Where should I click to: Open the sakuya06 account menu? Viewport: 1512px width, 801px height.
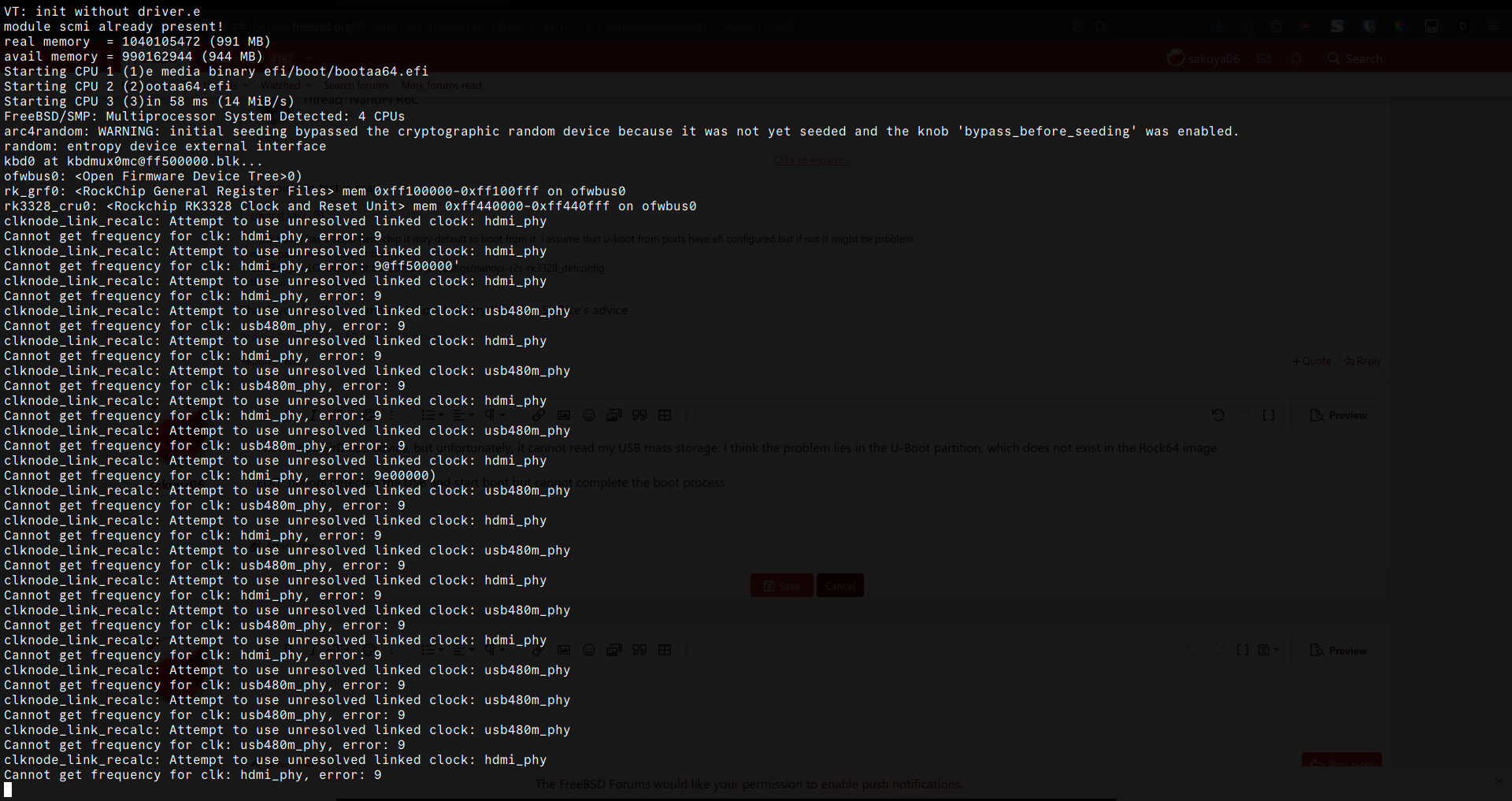pyautogui.click(x=1203, y=58)
